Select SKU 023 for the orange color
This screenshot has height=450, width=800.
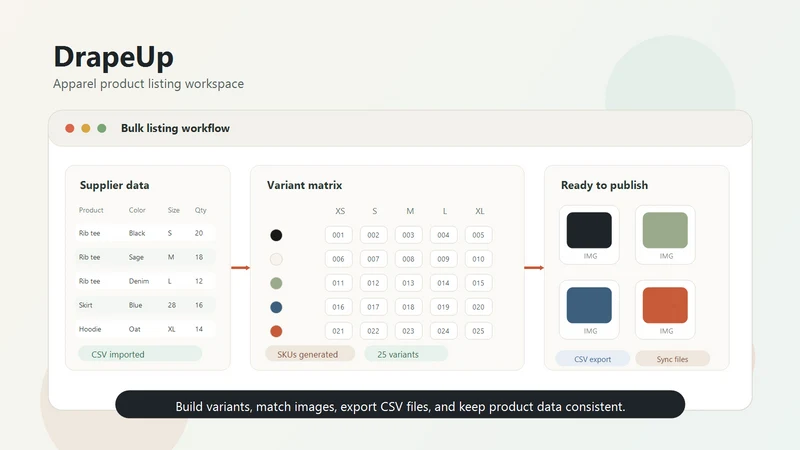click(x=408, y=331)
